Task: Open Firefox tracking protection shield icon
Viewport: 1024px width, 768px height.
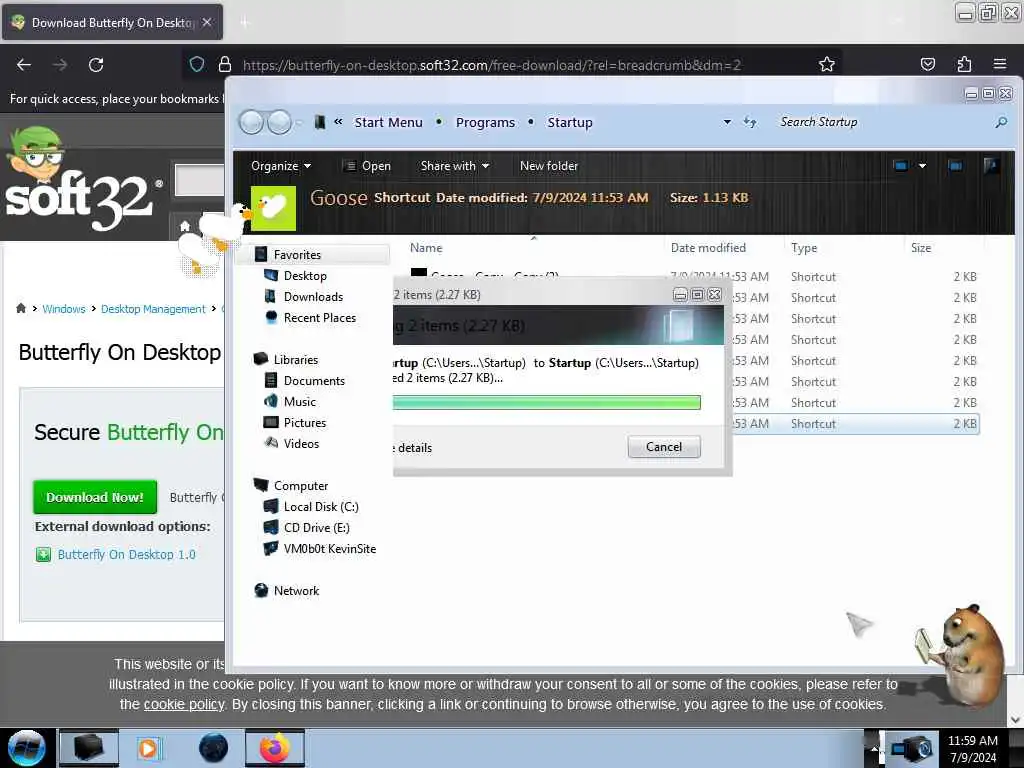Action: coord(197,65)
